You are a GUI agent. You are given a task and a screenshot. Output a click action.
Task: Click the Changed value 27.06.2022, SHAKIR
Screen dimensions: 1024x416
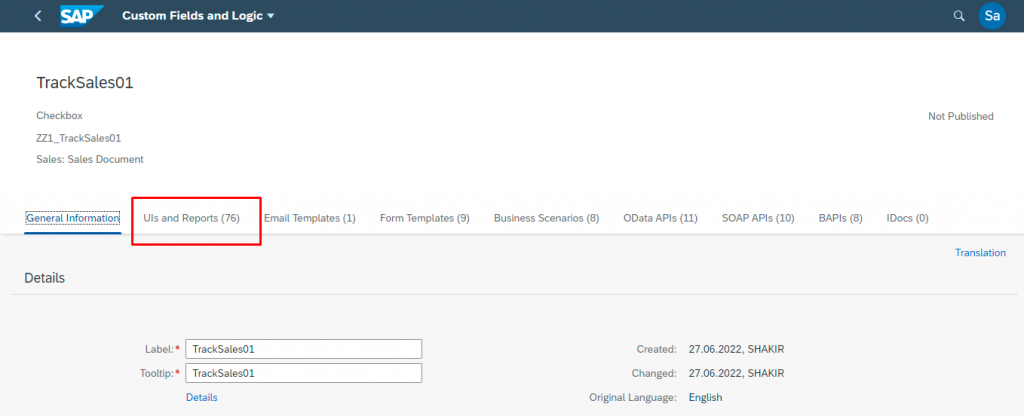pos(737,374)
